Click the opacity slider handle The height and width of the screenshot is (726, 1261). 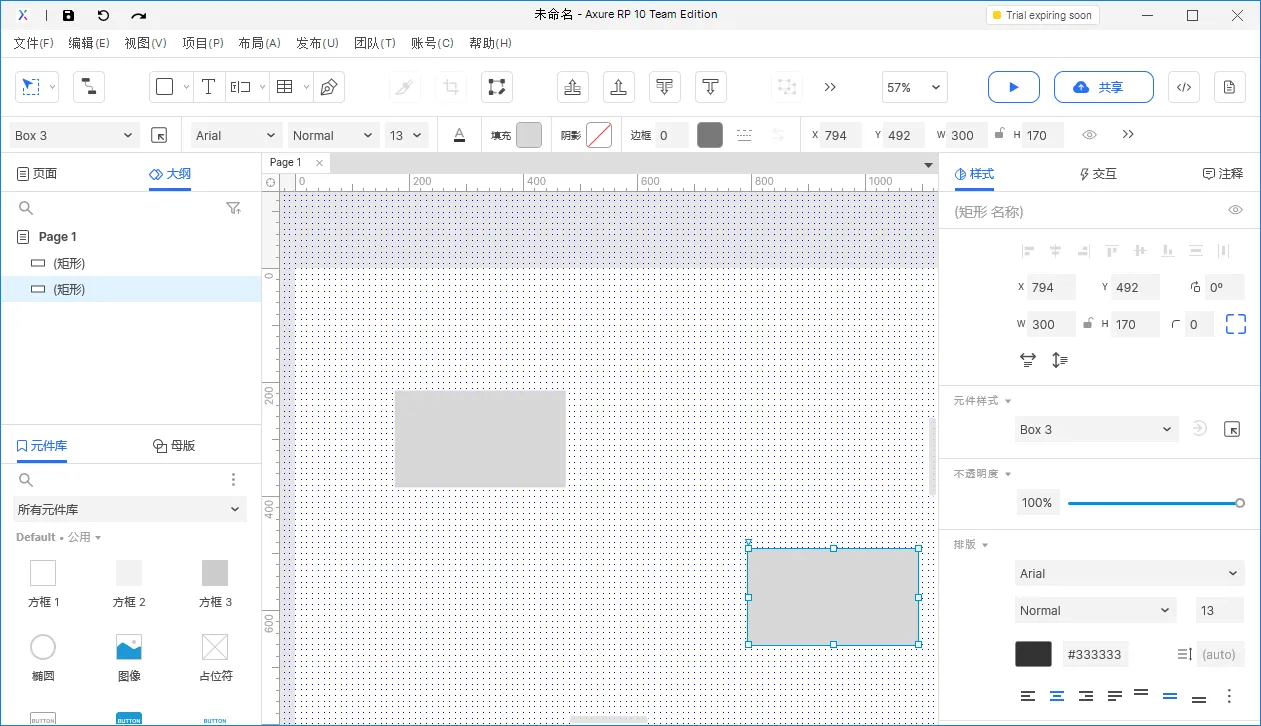point(1240,503)
